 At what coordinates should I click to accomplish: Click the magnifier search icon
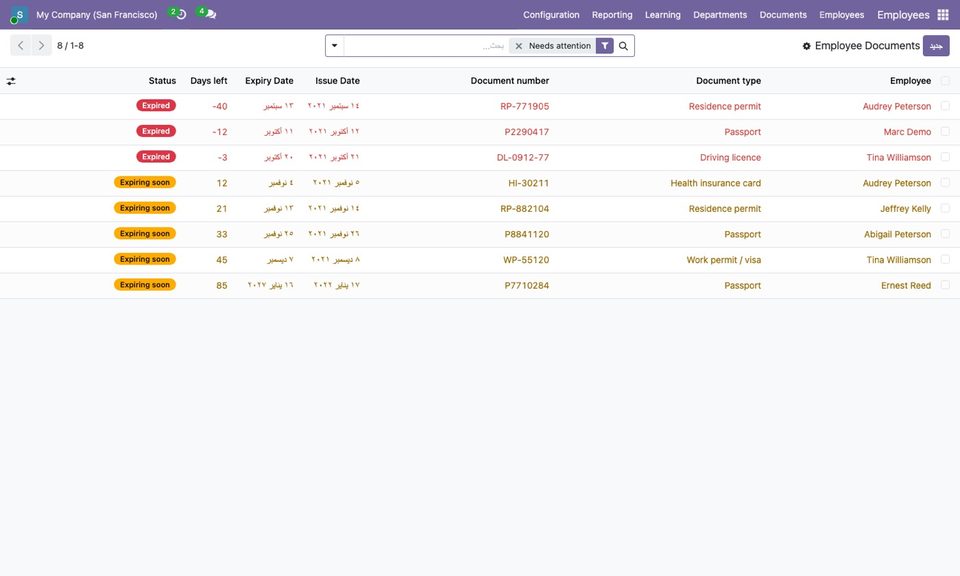[x=623, y=46]
